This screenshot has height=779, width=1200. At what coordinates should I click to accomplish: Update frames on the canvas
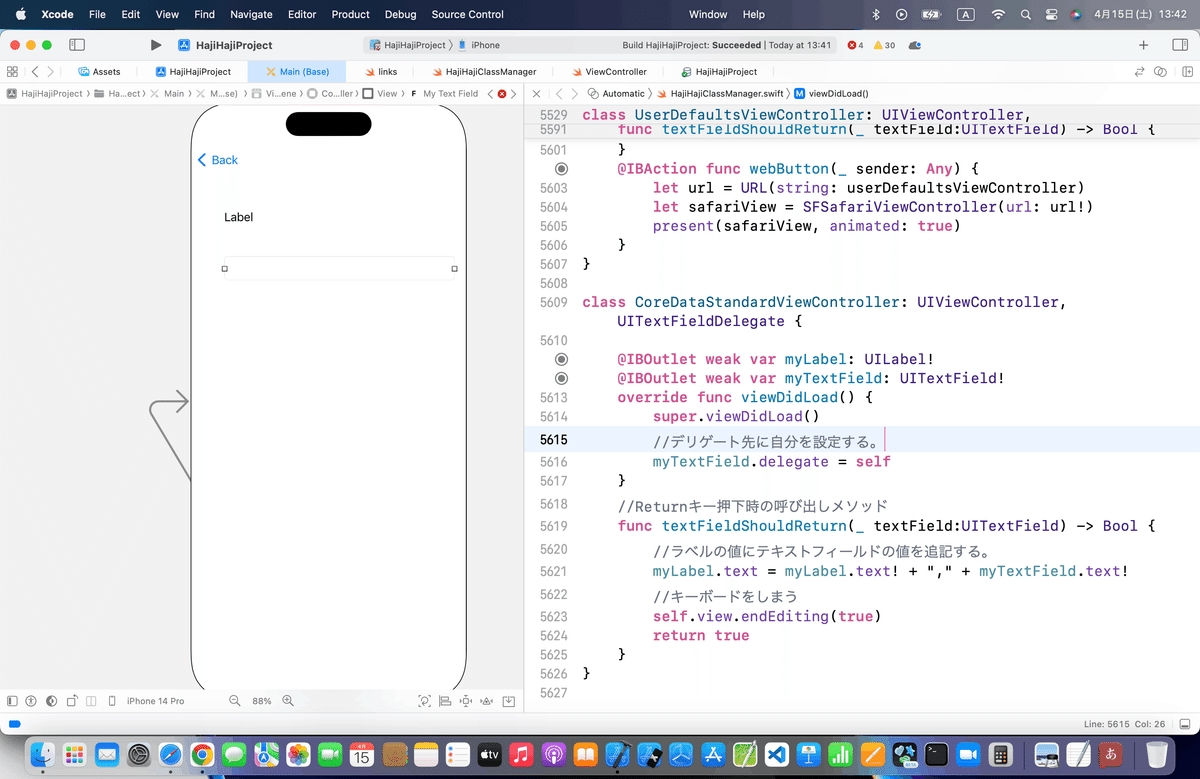pos(425,701)
